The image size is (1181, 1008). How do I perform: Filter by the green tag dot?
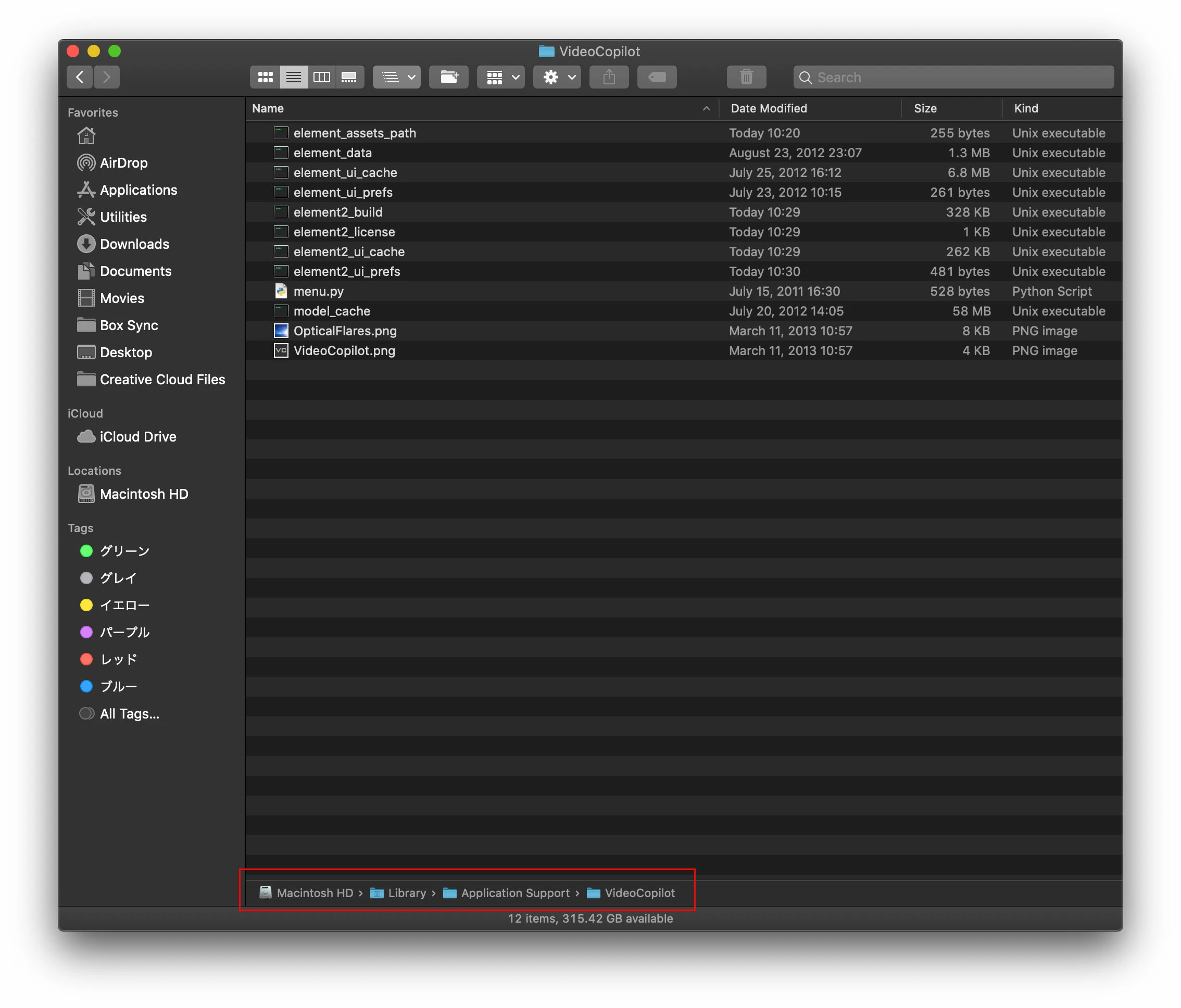click(x=86, y=550)
